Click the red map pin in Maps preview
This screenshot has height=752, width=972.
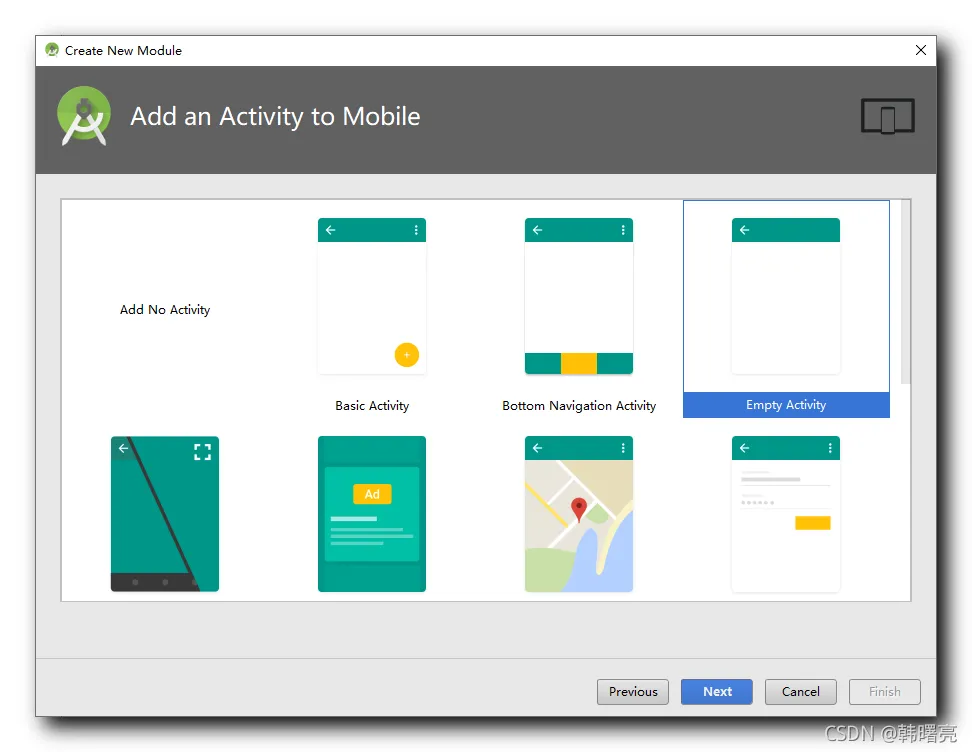(579, 510)
